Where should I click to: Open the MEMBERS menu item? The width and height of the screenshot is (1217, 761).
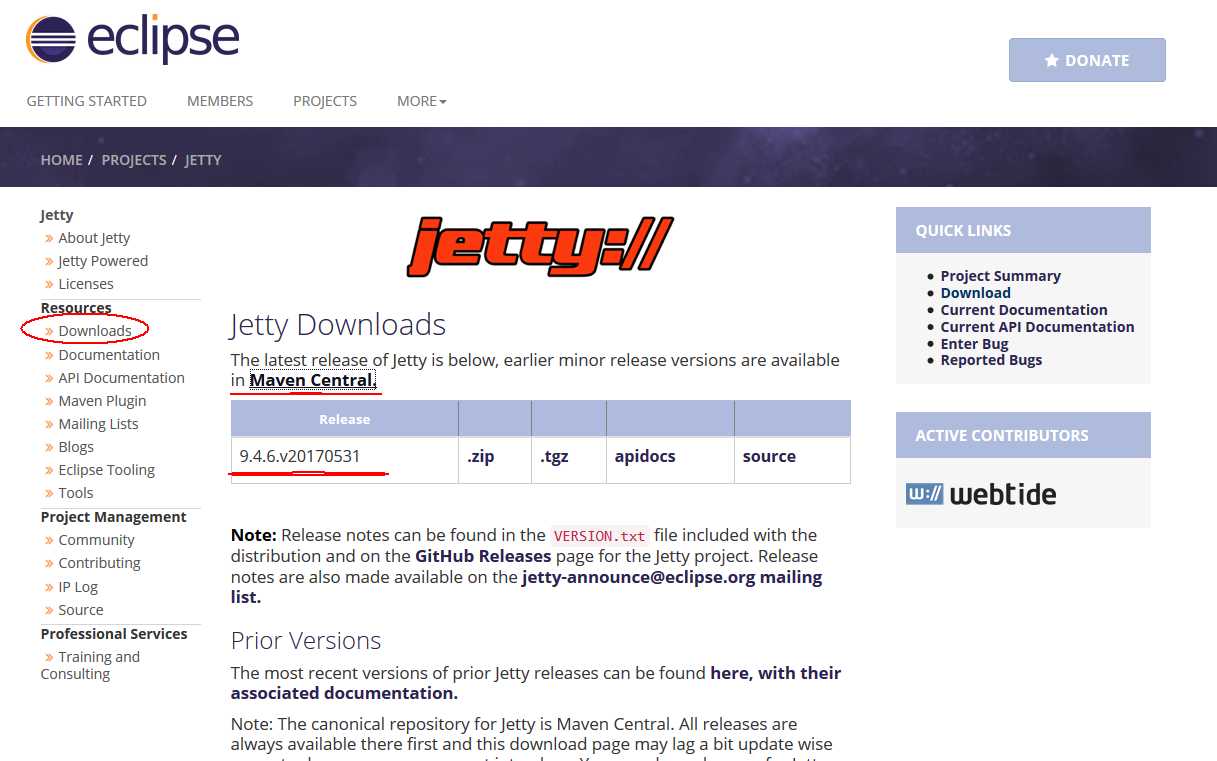tap(220, 101)
